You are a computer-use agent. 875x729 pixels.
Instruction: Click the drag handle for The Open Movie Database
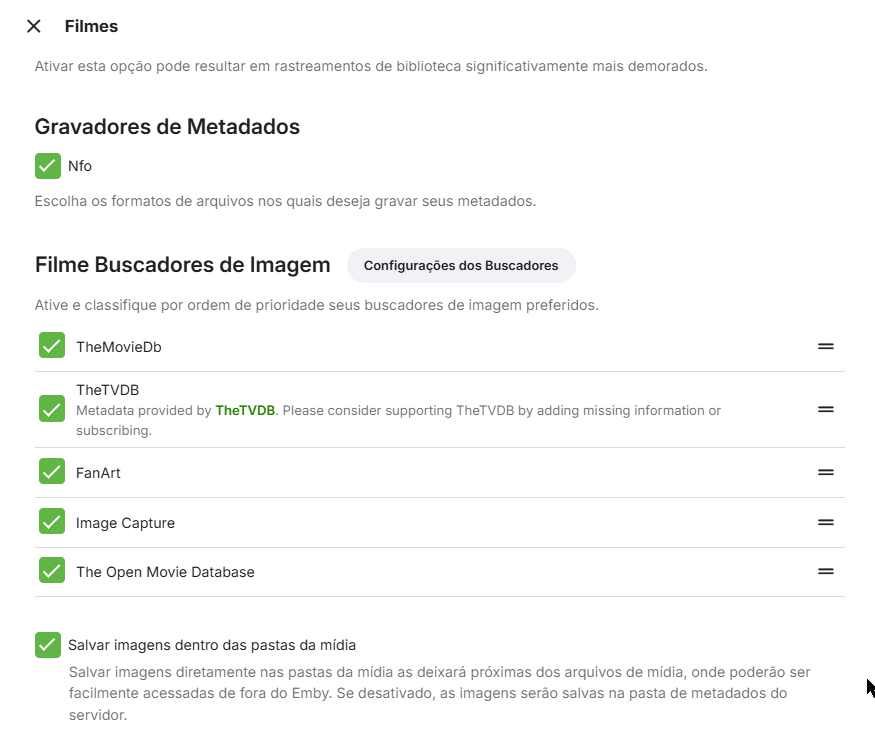point(825,572)
